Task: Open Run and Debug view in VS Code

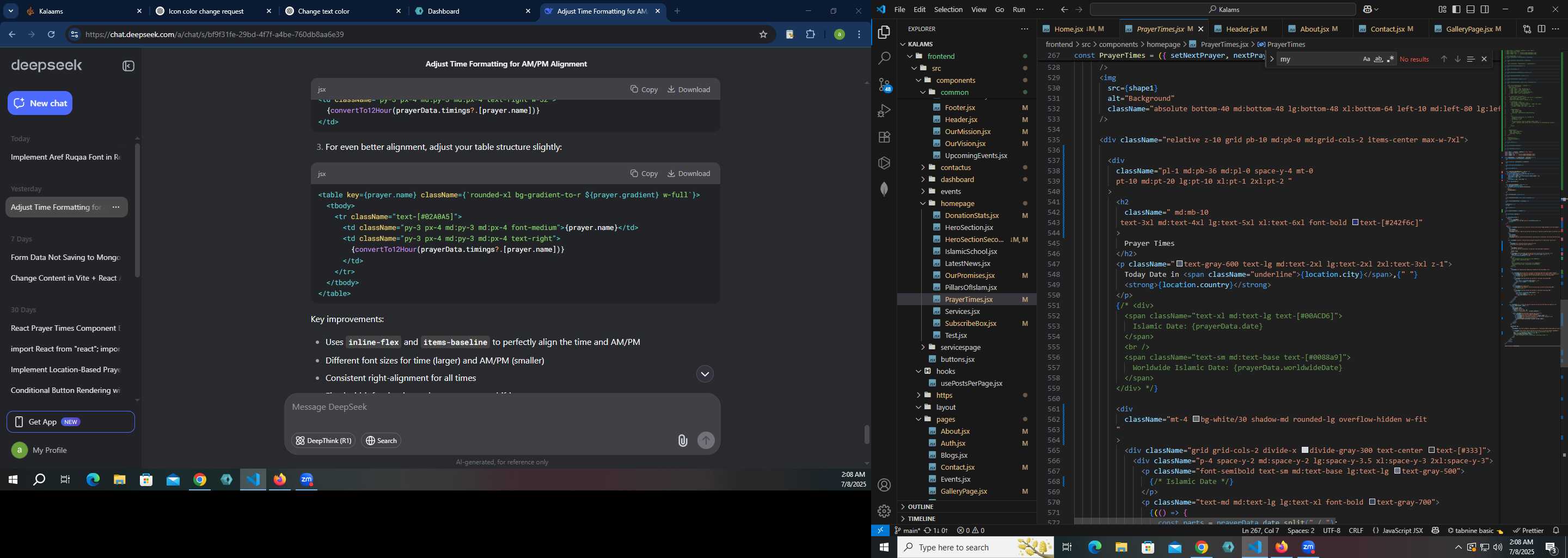Action: pos(884,111)
